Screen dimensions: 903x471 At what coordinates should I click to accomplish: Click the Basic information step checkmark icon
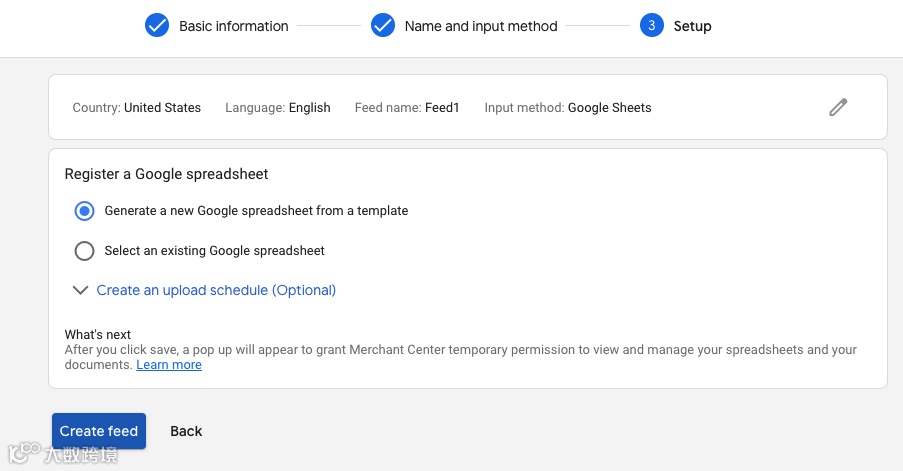pos(157,26)
